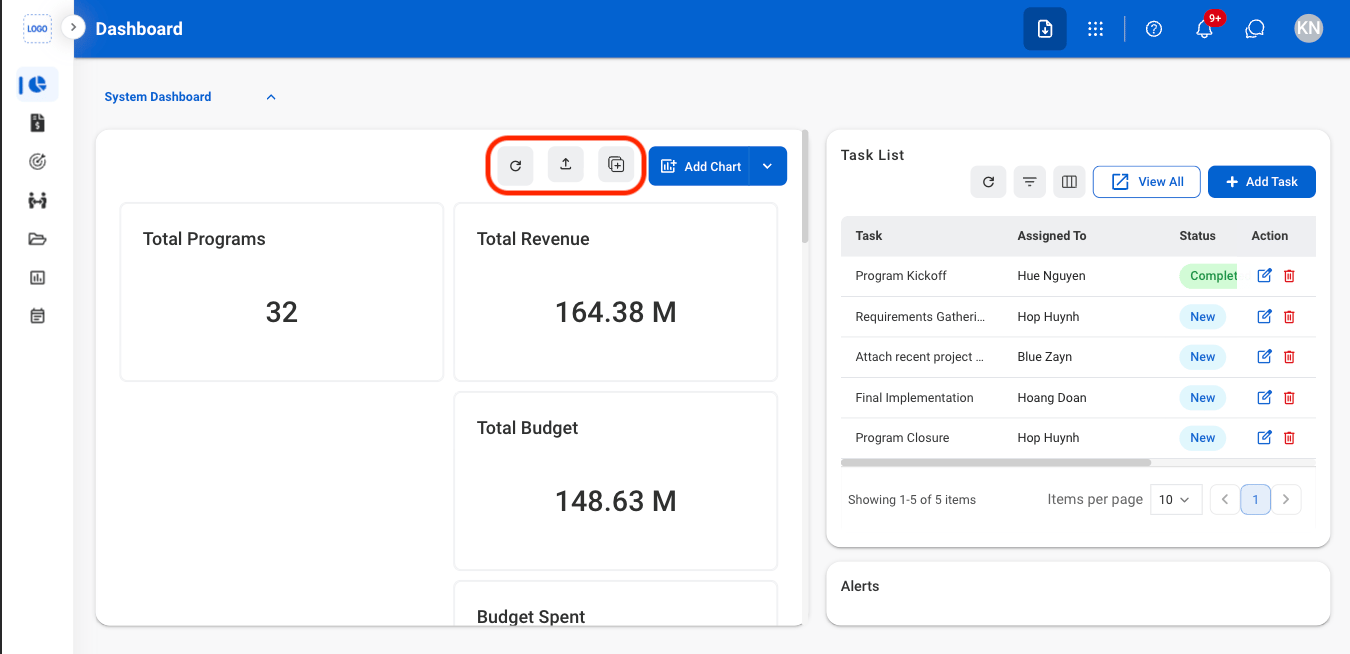
Task: Click the dashboard panel vertical scrollbar
Action: (805, 186)
